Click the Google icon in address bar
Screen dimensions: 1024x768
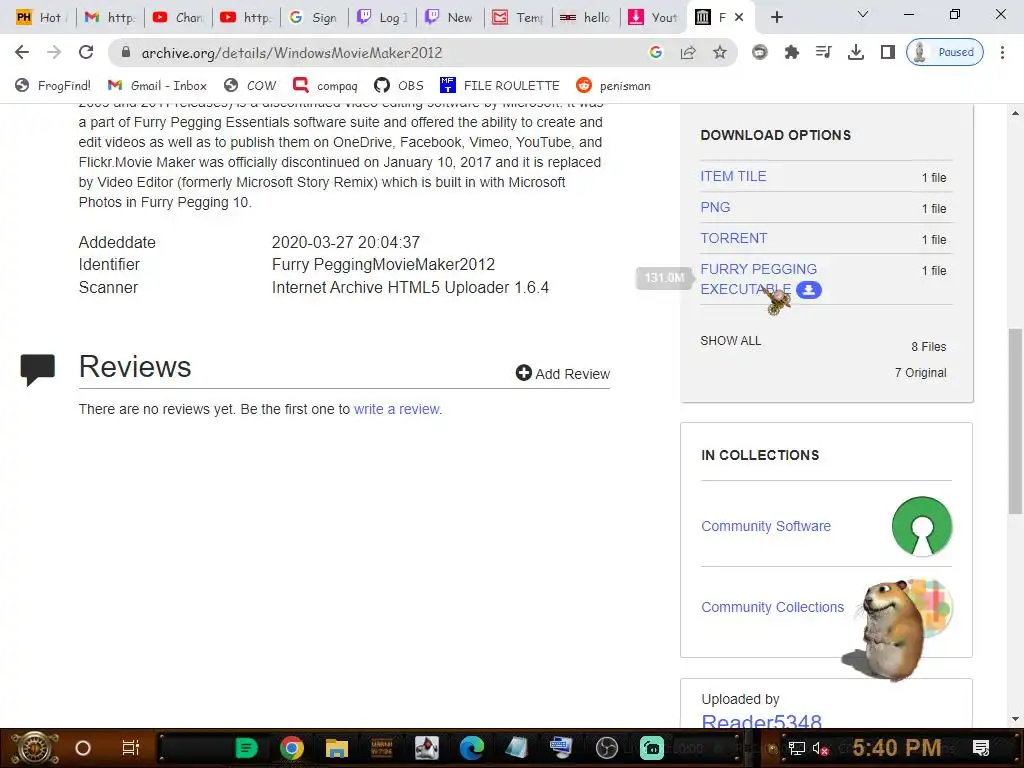click(x=656, y=52)
